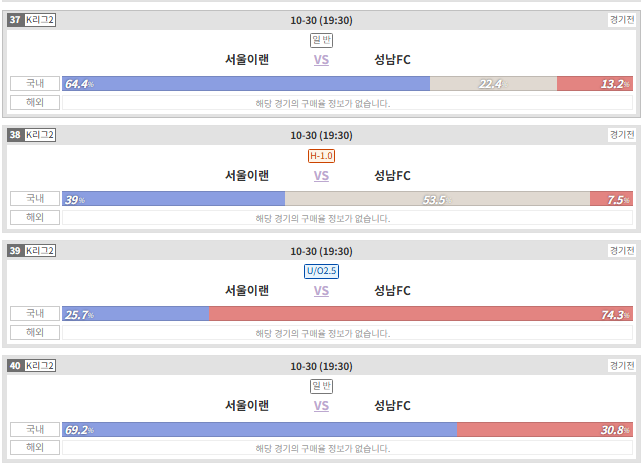Click the H-1.0 handicap badge
Image resolution: width=641 pixels, height=463 pixels.
321,156
